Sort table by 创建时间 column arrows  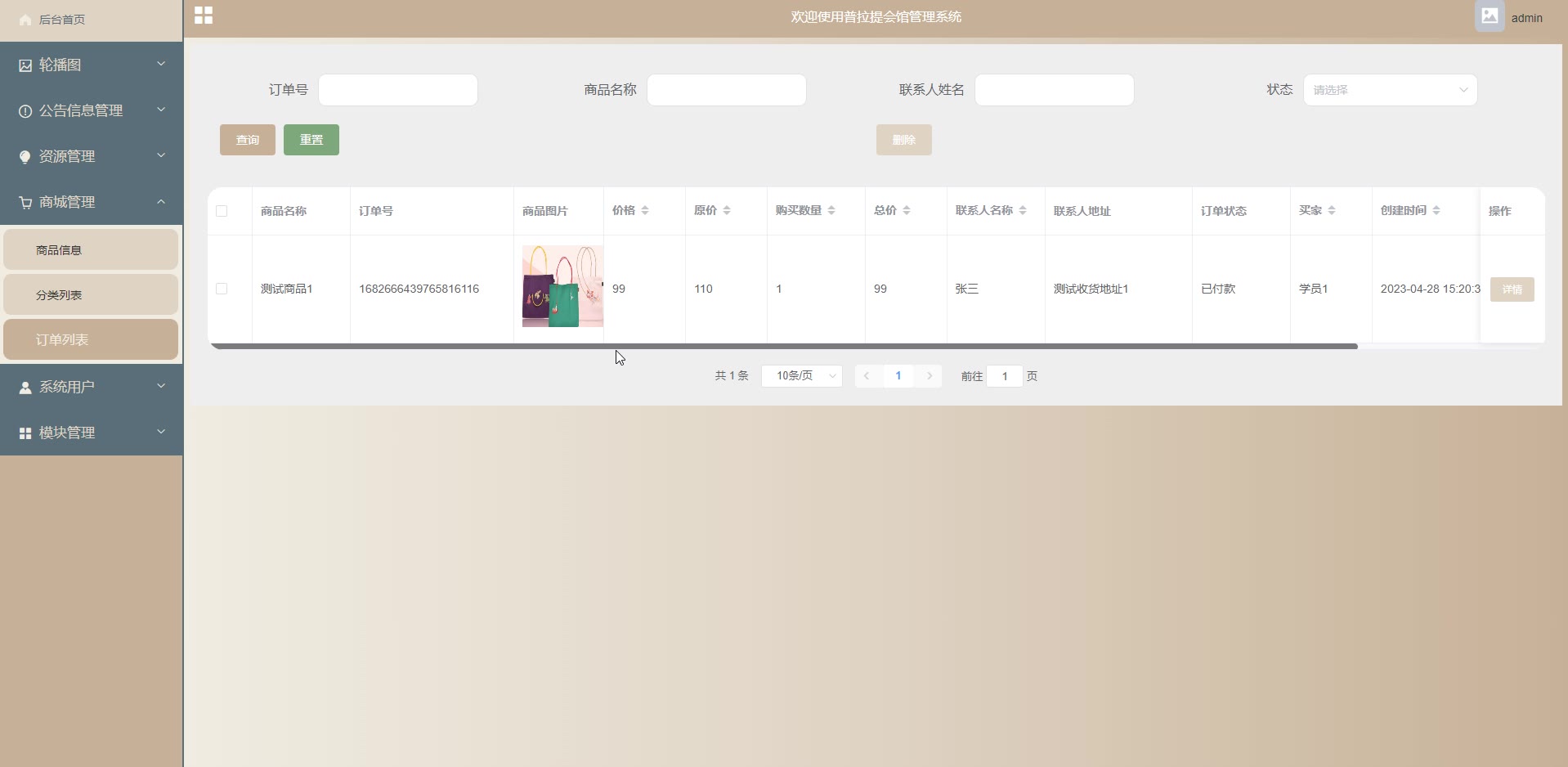click(1436, 211)
